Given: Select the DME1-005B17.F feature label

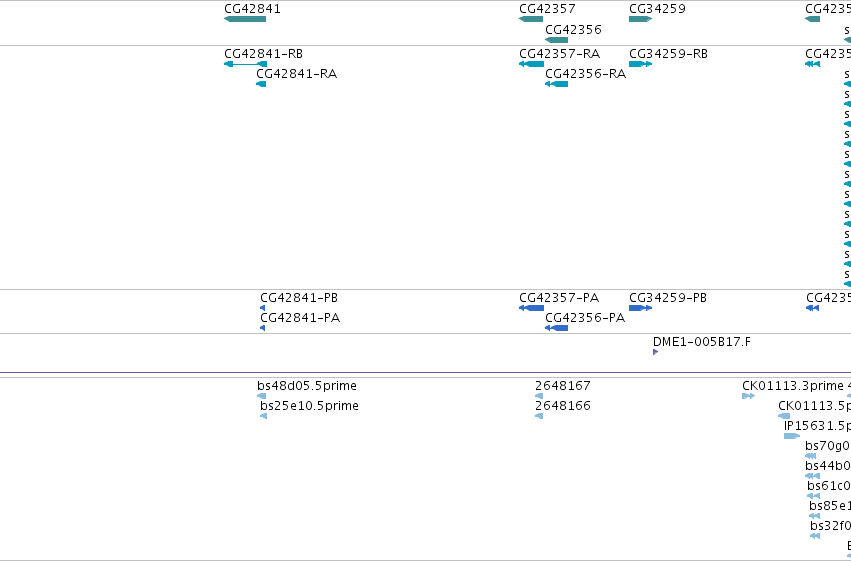Looking at the screenshot, I should pyautogui.click(x=702, y=342).
